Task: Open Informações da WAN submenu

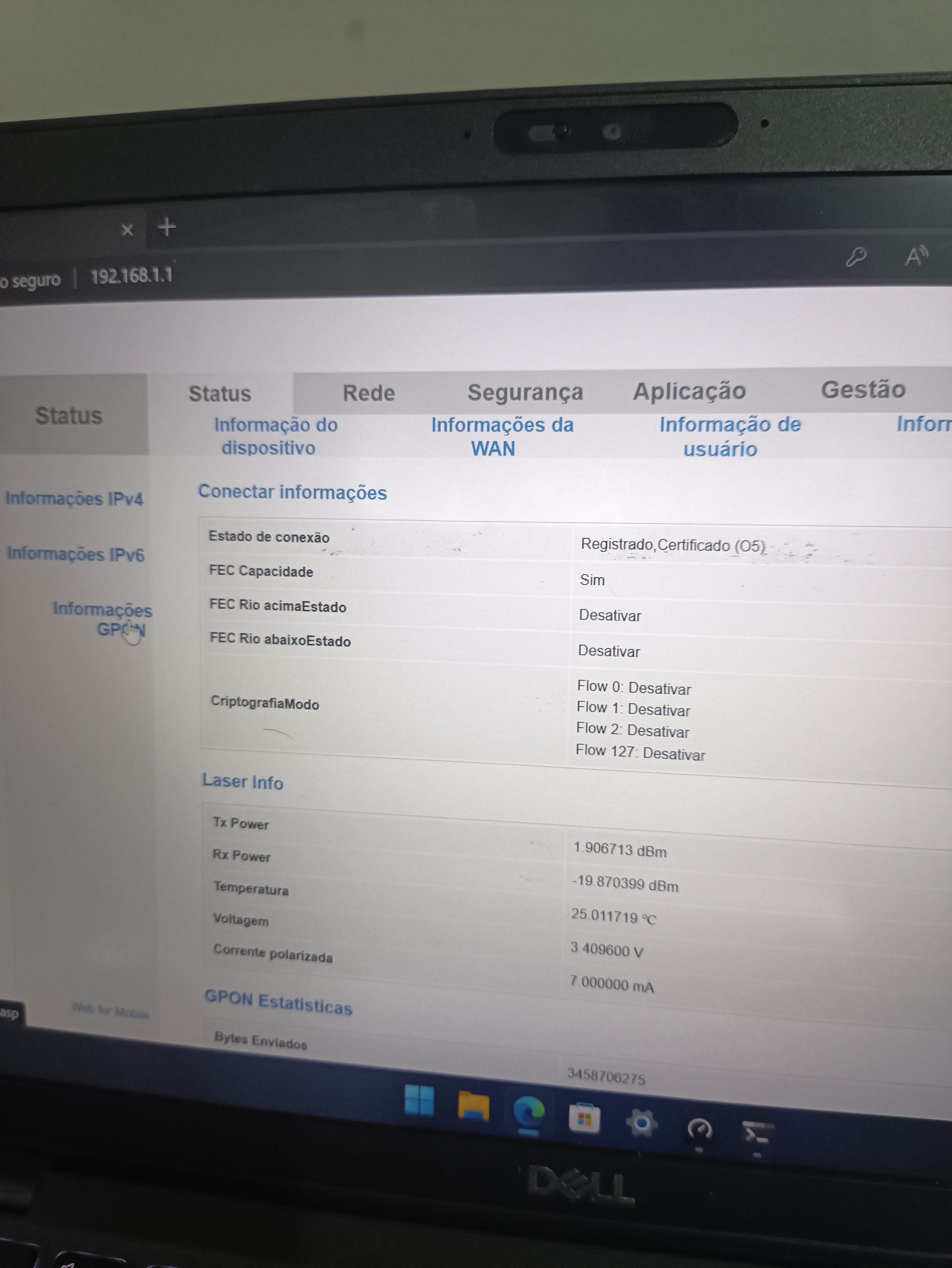Action: 501,436
